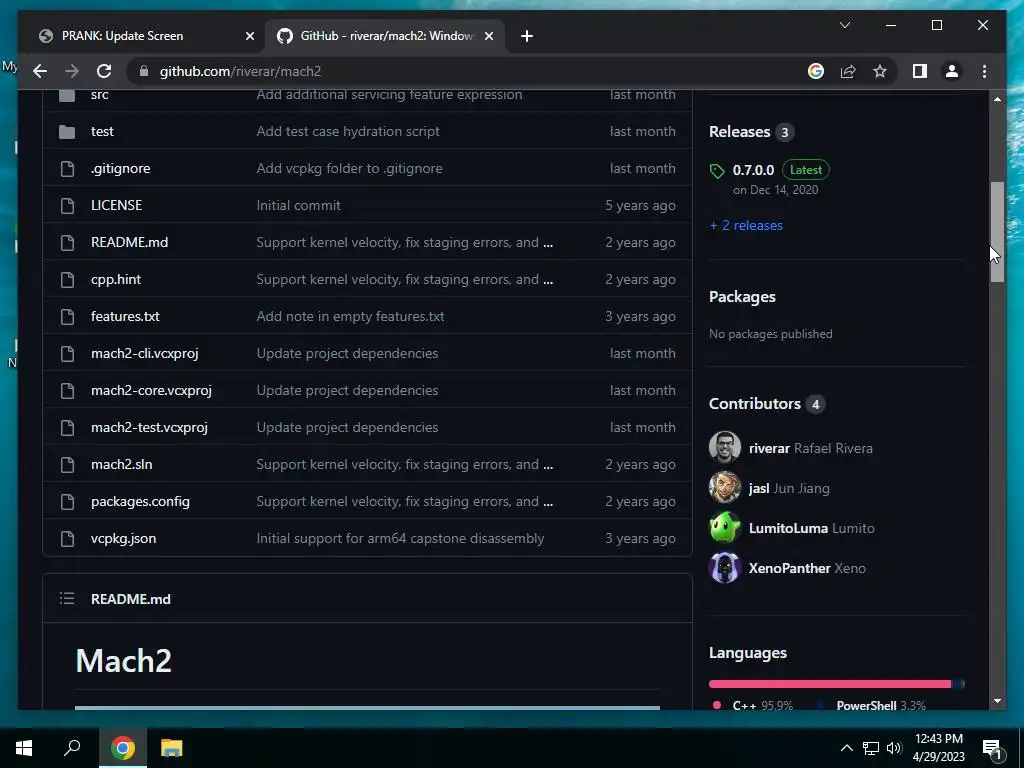Viewport: 1024px width, 768px height.
Task: Open the Releases section heading
Action: [739, 132]
